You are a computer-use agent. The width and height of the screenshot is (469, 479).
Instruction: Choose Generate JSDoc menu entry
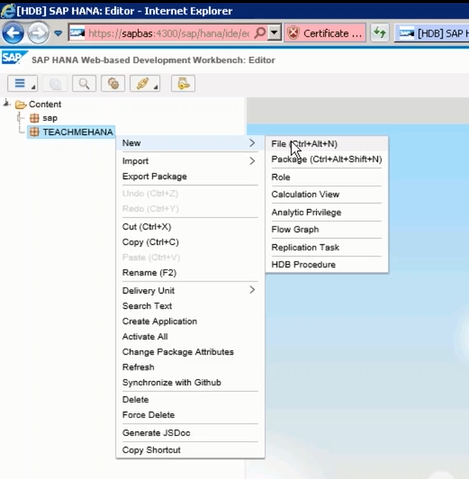(x=190, y=433)
